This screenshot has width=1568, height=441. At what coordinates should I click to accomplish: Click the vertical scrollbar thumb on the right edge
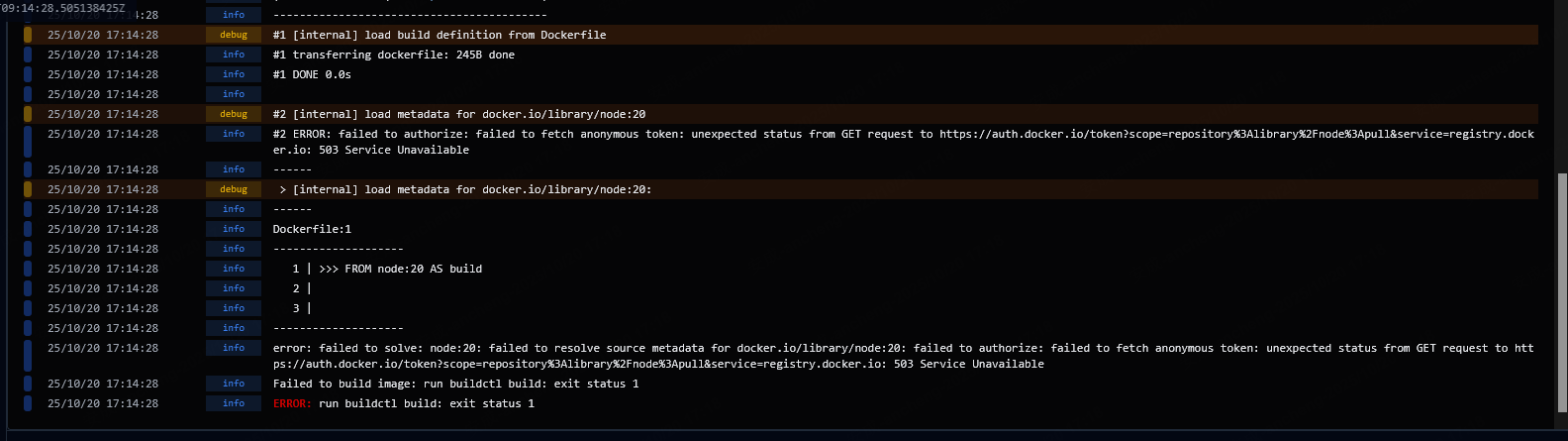point(1562,285)
